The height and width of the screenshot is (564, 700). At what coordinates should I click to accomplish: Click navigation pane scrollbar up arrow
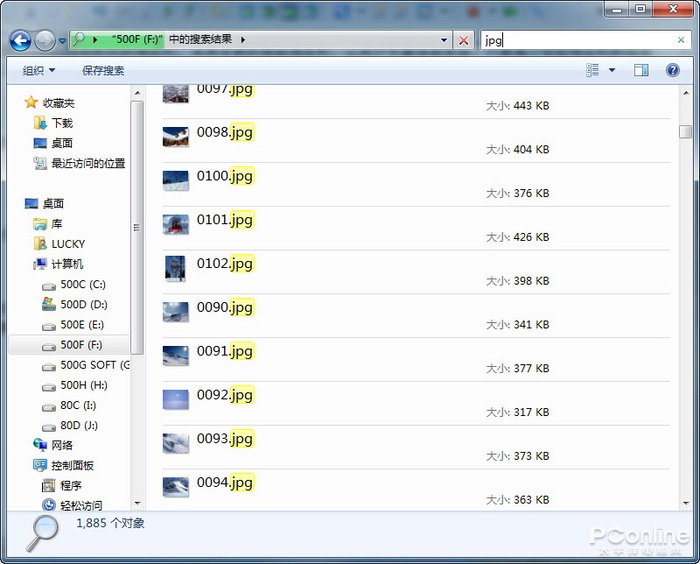pos(137,93)
